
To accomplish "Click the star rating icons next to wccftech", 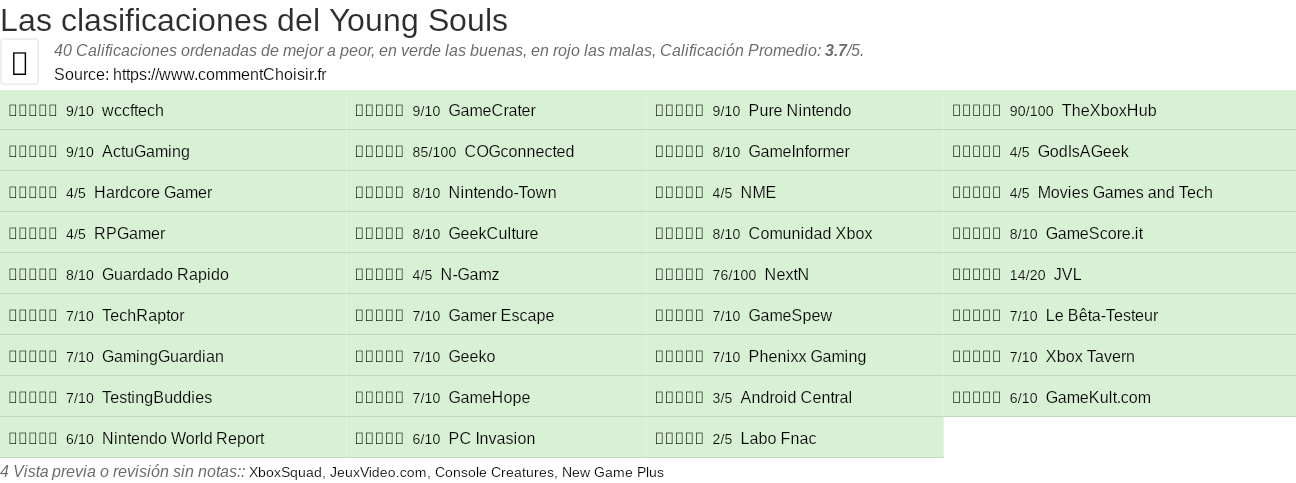I will [x=33, y=111].
